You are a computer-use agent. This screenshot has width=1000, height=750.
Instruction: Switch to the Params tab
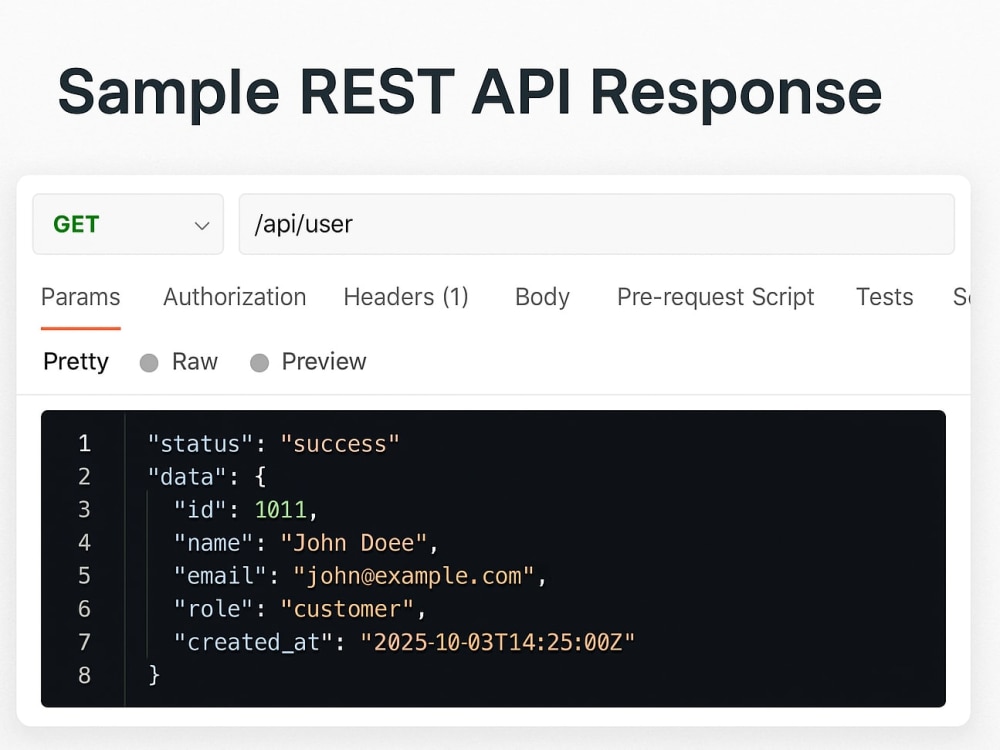tap(80, 297)
